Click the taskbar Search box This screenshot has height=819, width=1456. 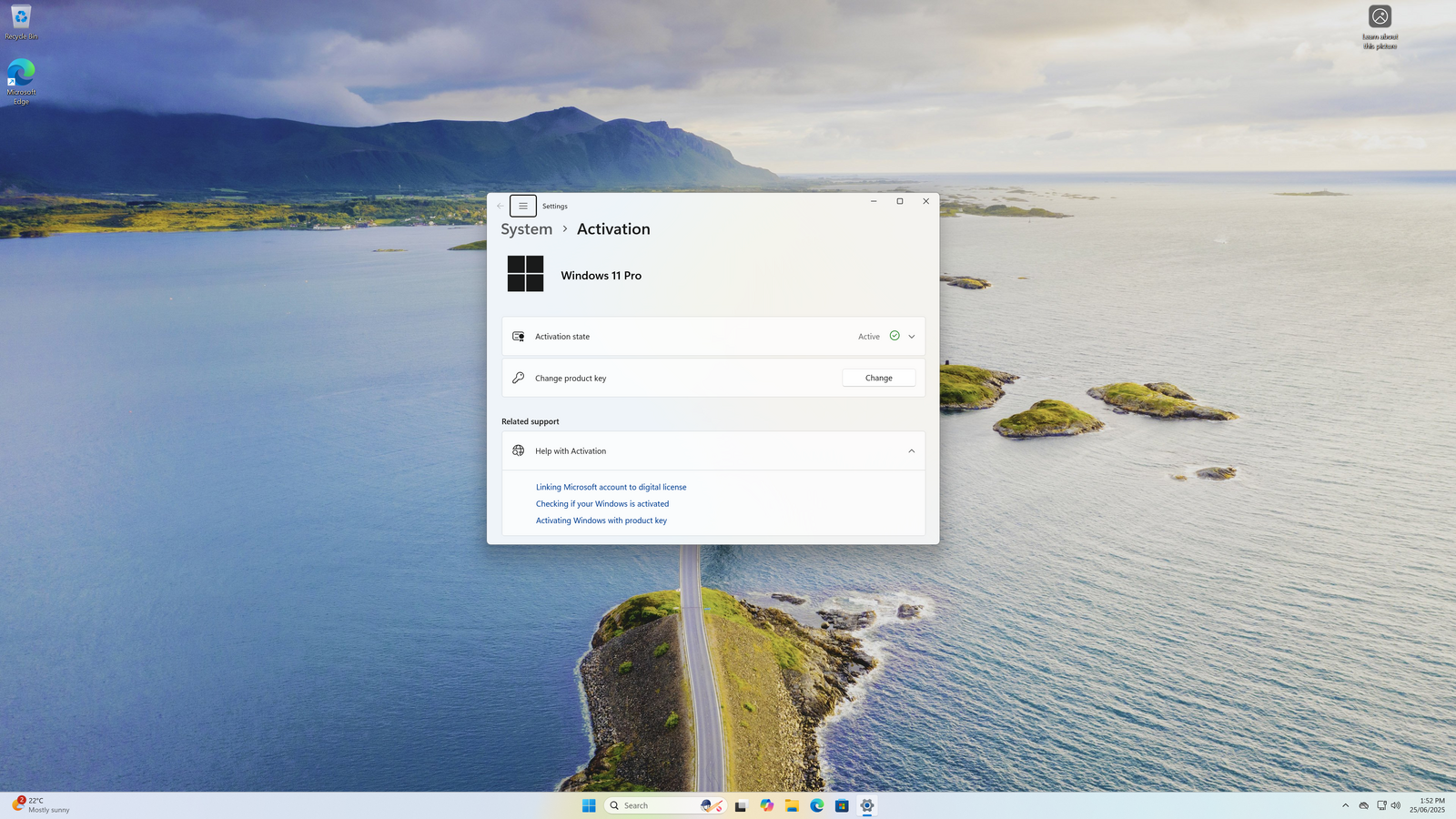[665, 805]
